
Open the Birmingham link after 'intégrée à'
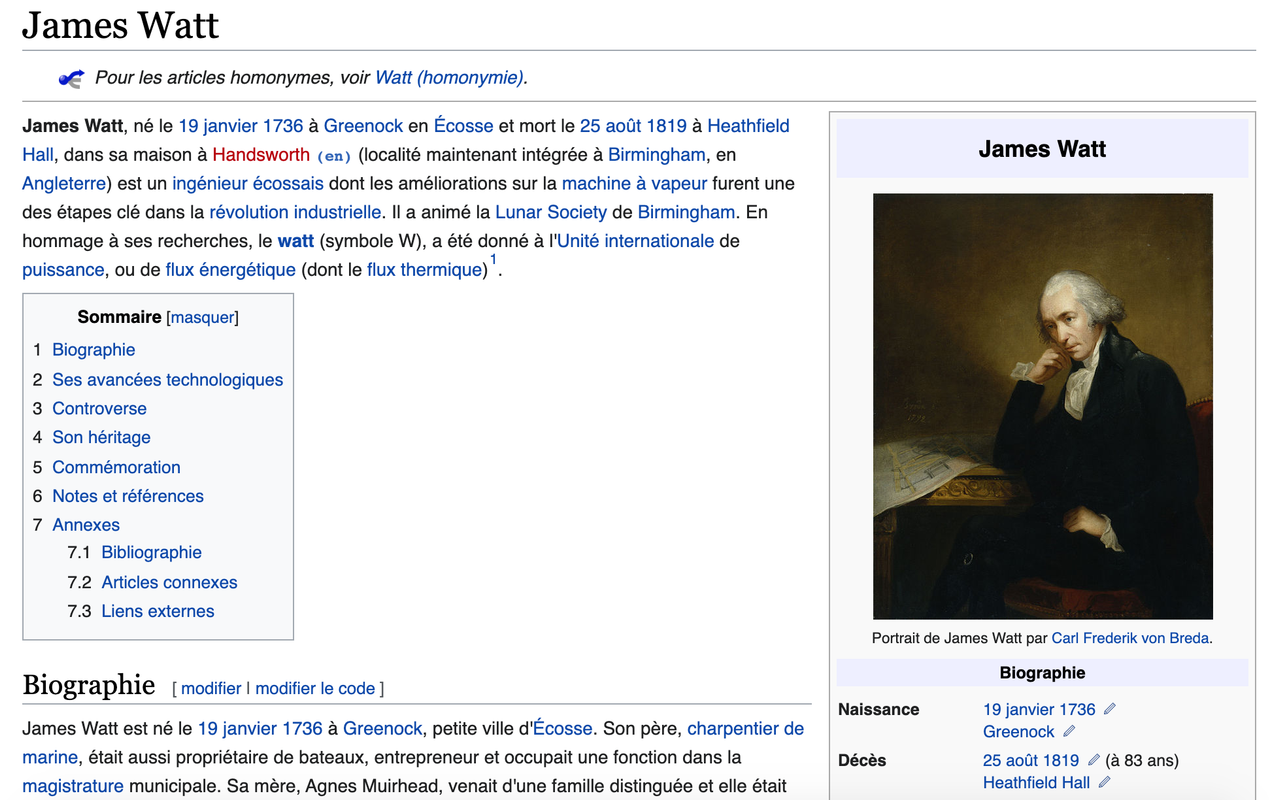coord(657,155)
